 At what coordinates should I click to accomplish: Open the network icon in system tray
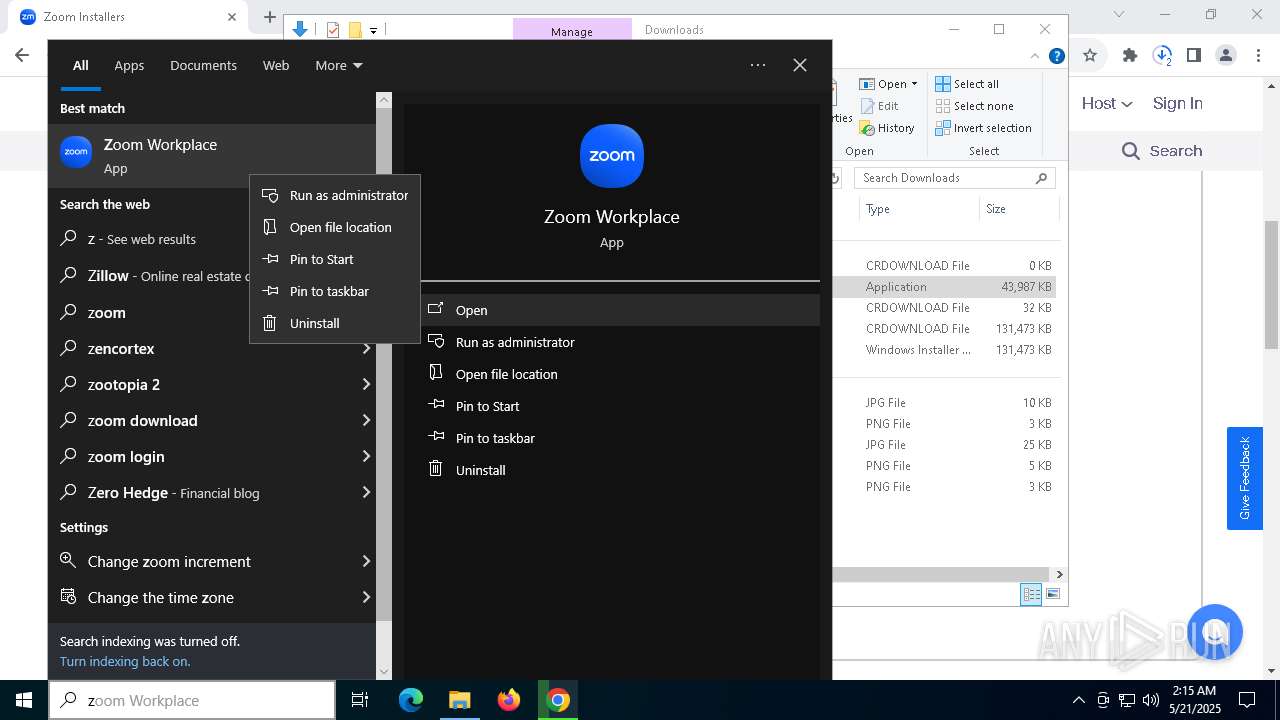pyautogui.click(x=1127, y=700)
